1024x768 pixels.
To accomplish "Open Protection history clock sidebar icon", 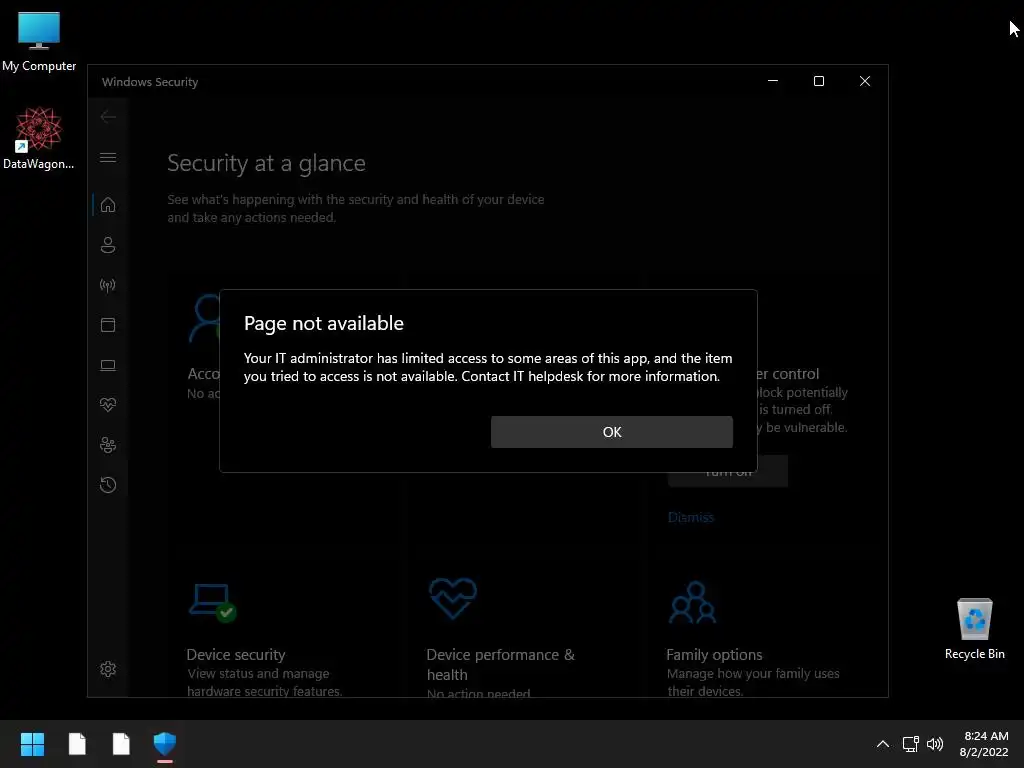I will click(x=108, y=485).
